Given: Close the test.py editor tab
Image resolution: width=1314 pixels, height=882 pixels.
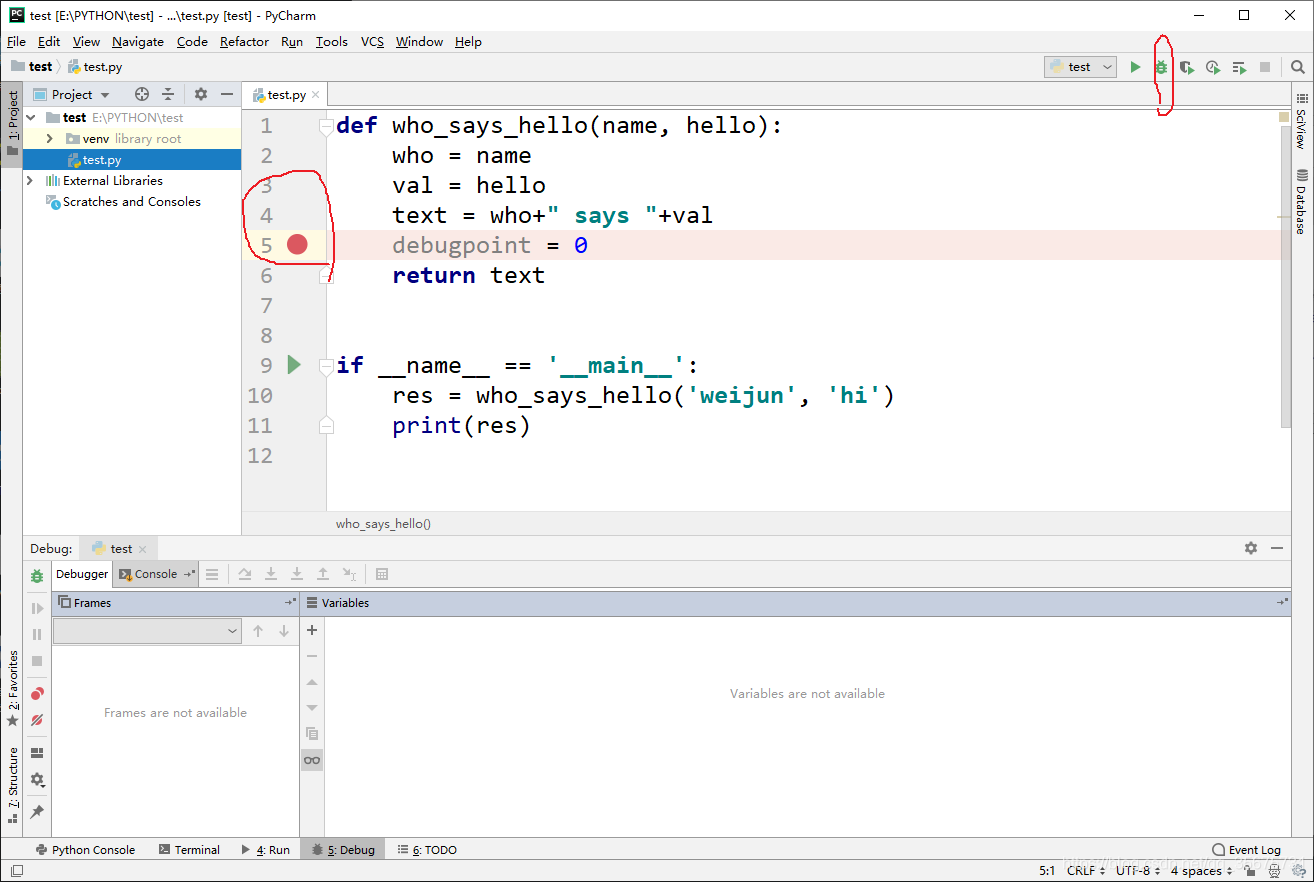Looking at the screenshot, I should (x=316, y=95).
